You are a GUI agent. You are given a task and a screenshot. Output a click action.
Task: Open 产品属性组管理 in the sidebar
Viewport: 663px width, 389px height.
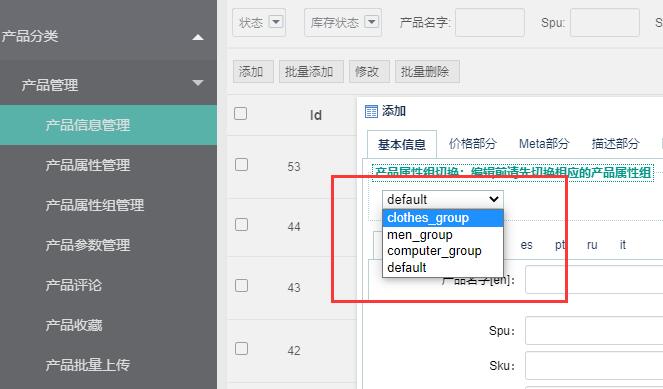click(95, 205)
